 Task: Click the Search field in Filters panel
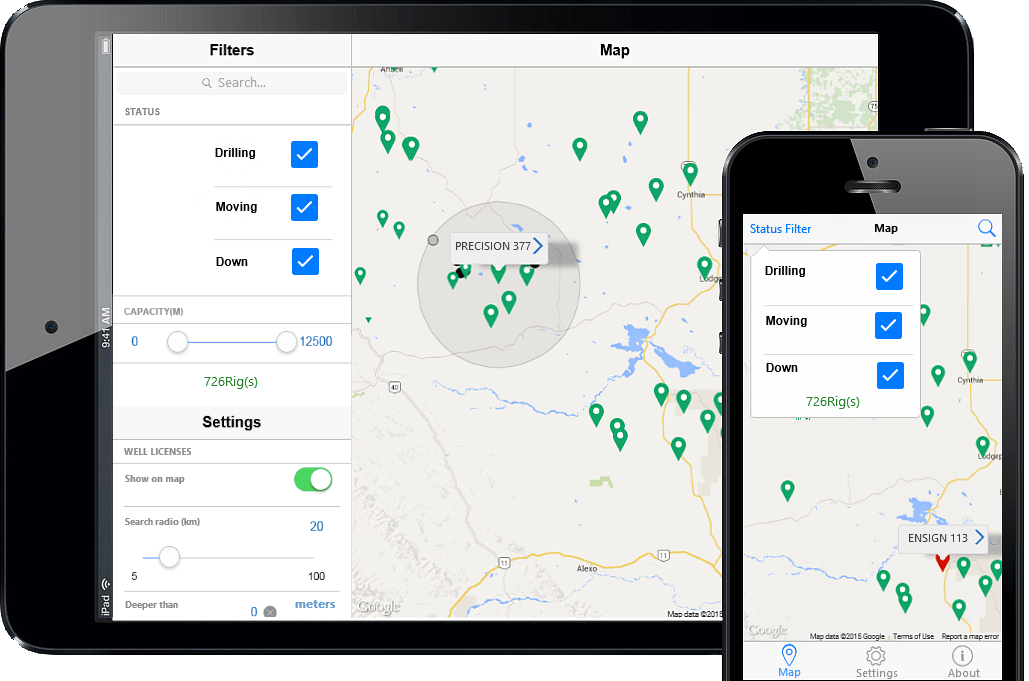point(232,83)
